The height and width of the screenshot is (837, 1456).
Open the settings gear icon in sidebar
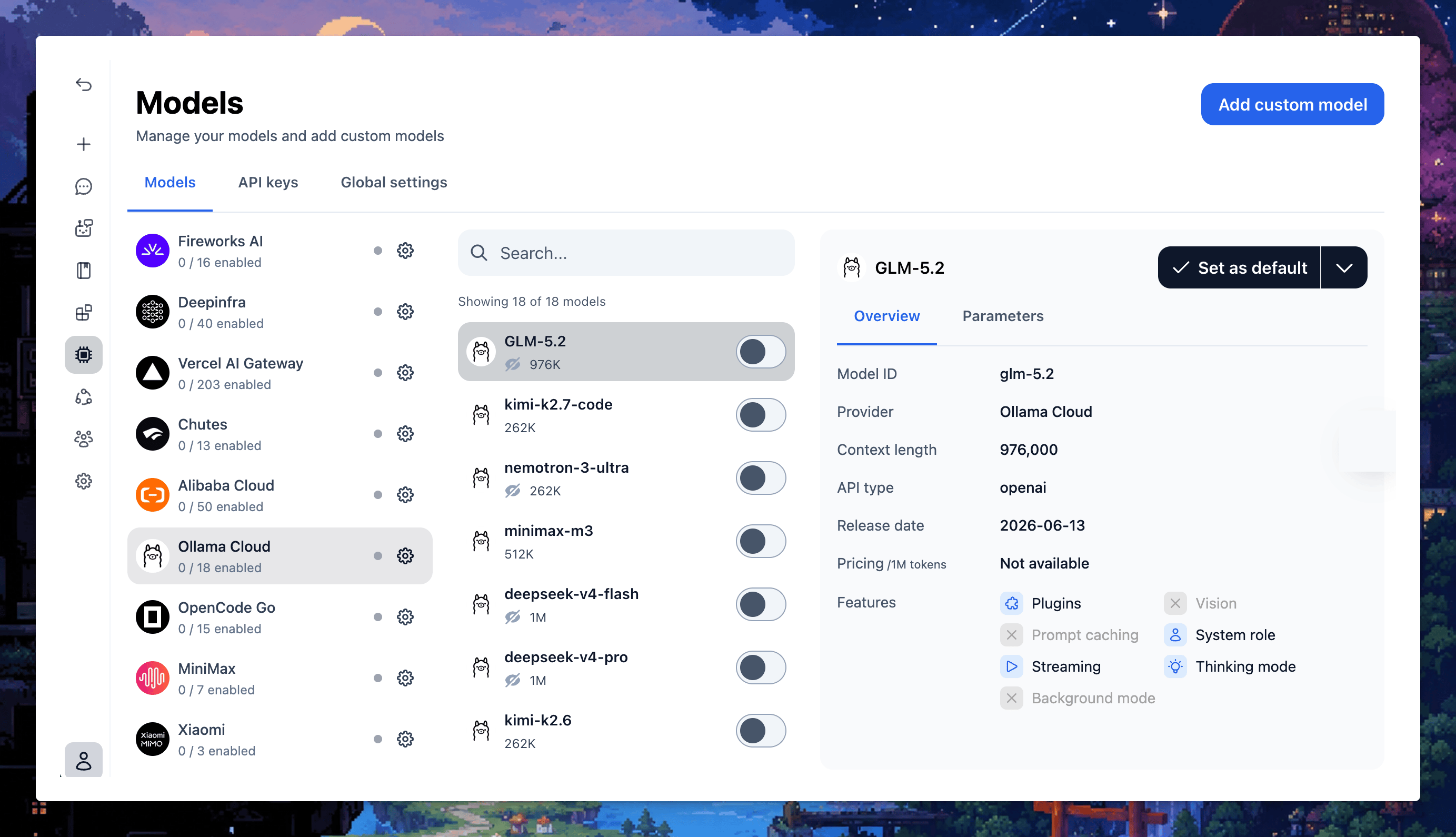coord(84,481)
